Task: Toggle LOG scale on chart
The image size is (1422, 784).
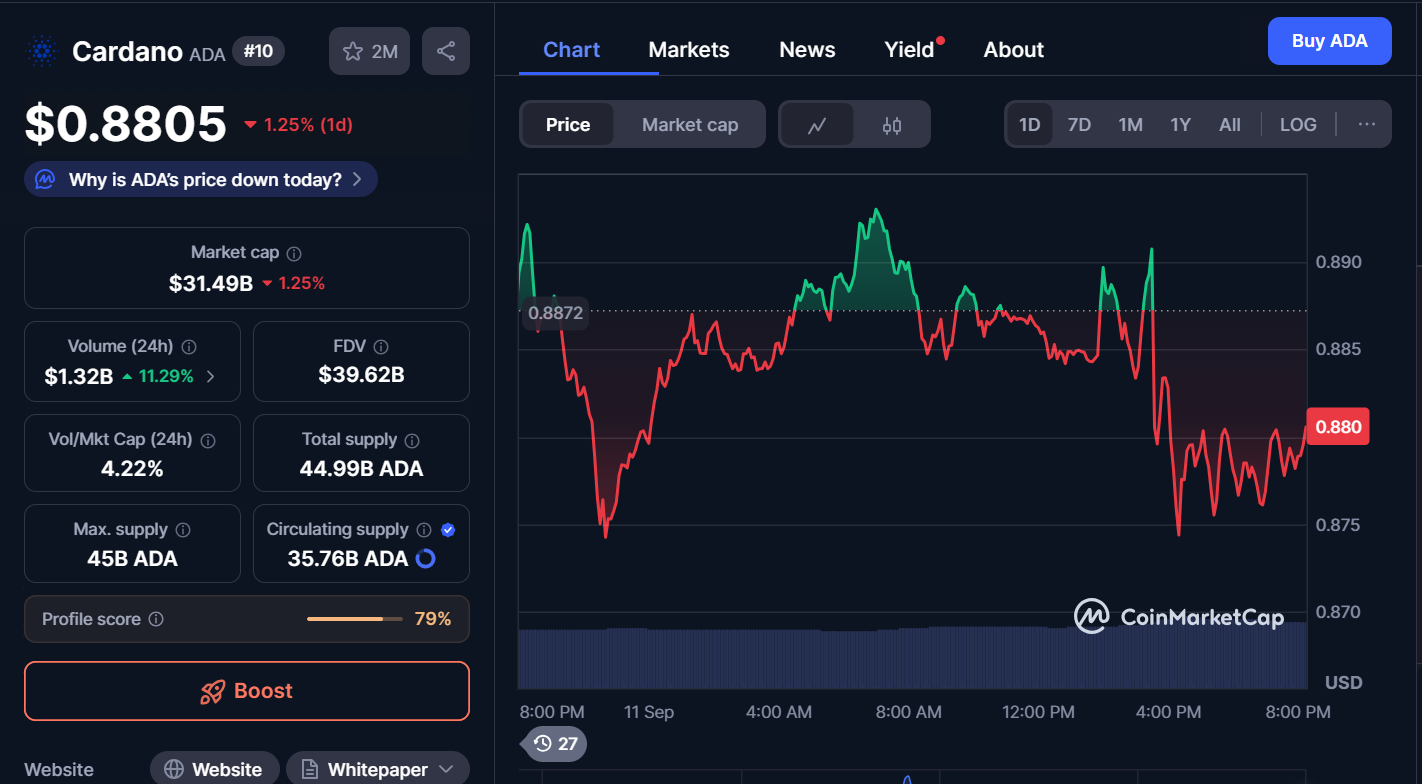Action: point(1298,125)
